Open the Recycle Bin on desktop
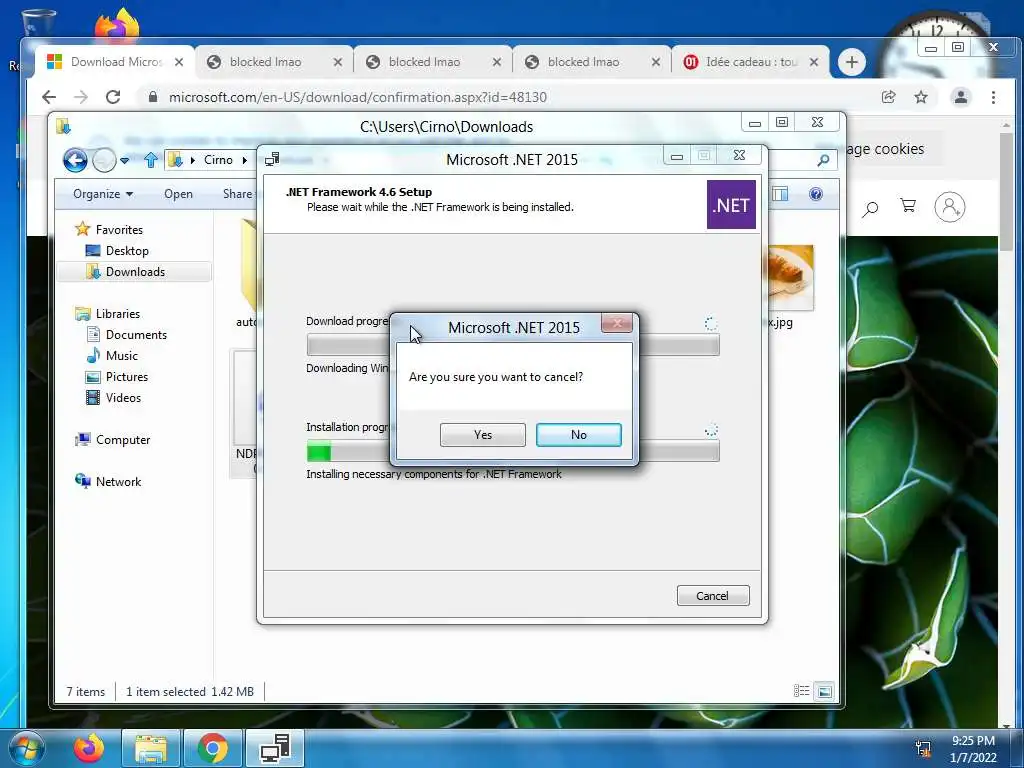 point(37,23)
